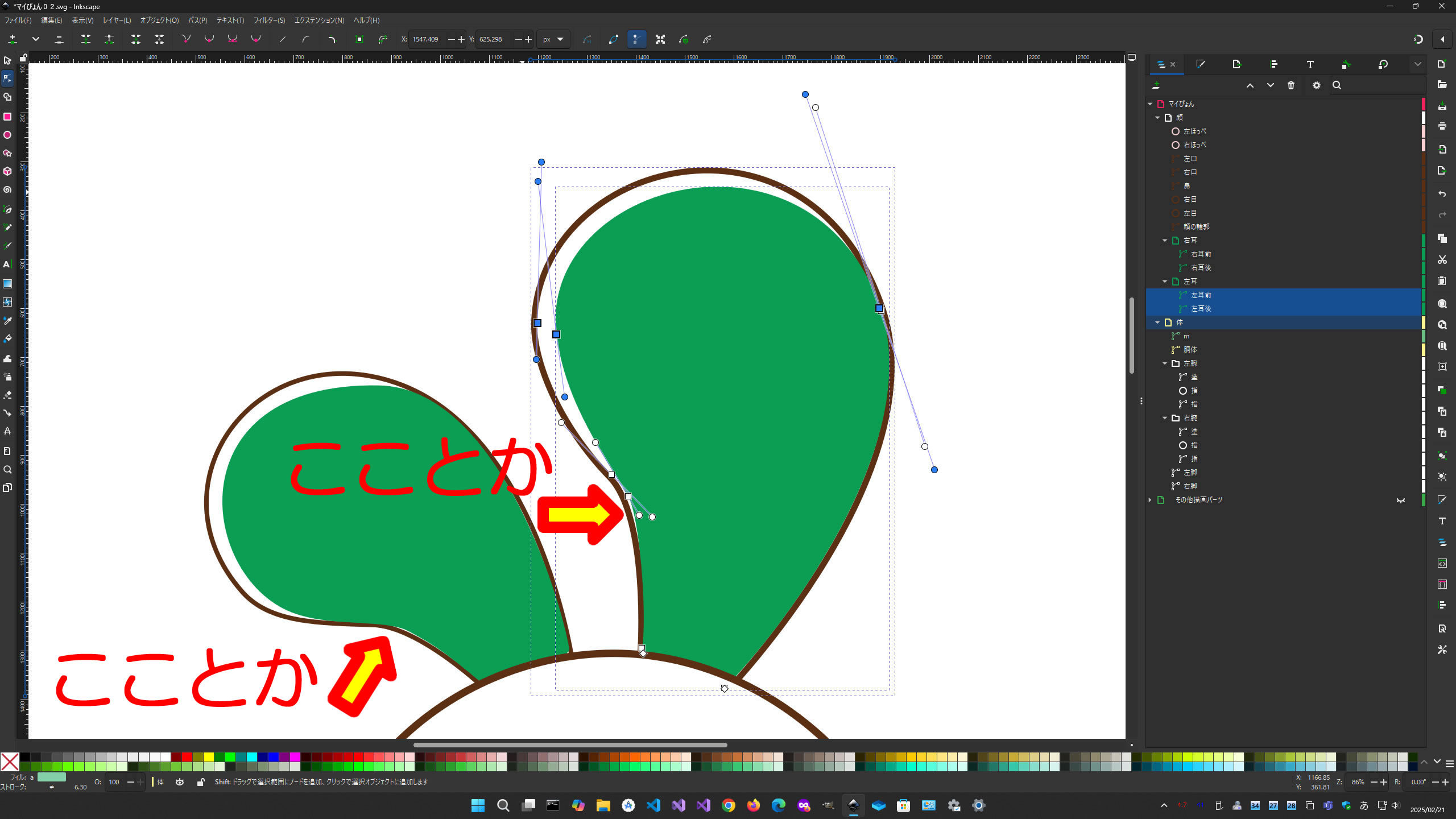This screenshot has height=819, width=1456.
Task: Open the エクステンション(N) menu
Action: (319, 20)
